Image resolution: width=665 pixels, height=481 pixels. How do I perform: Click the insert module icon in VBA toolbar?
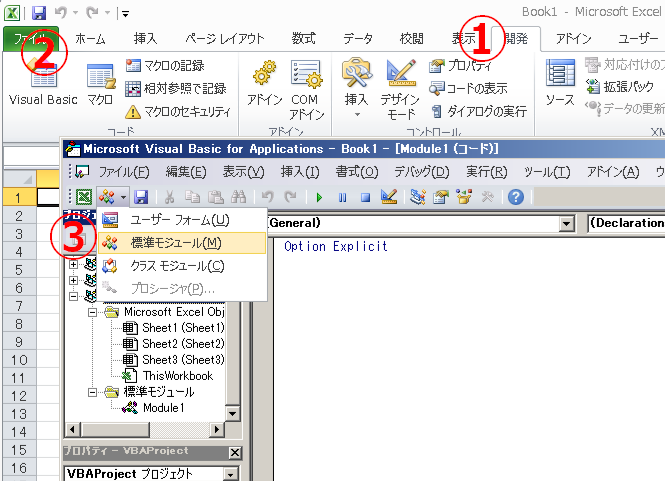tap(107, 197)
